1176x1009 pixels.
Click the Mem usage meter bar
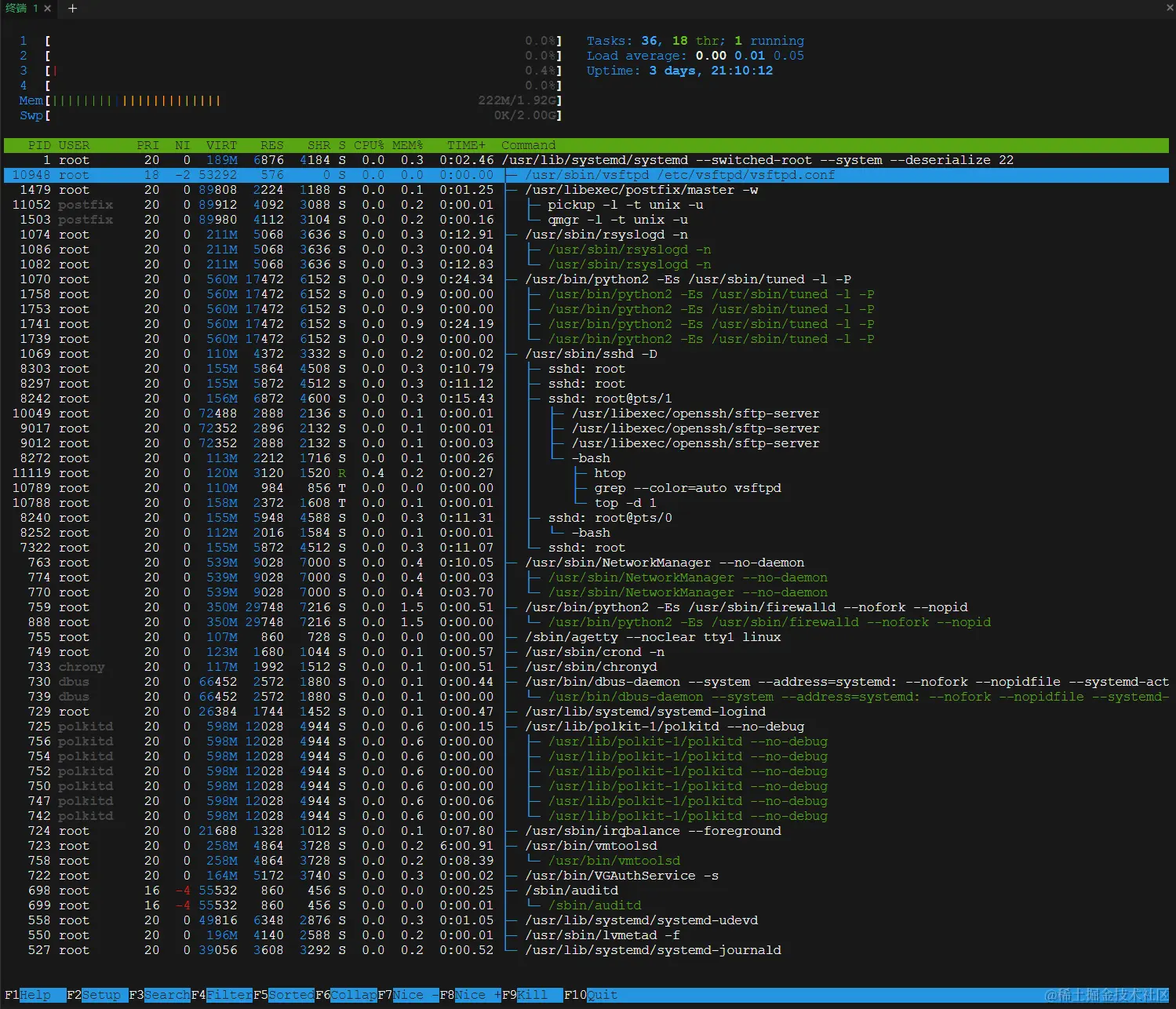coord(290,100)
